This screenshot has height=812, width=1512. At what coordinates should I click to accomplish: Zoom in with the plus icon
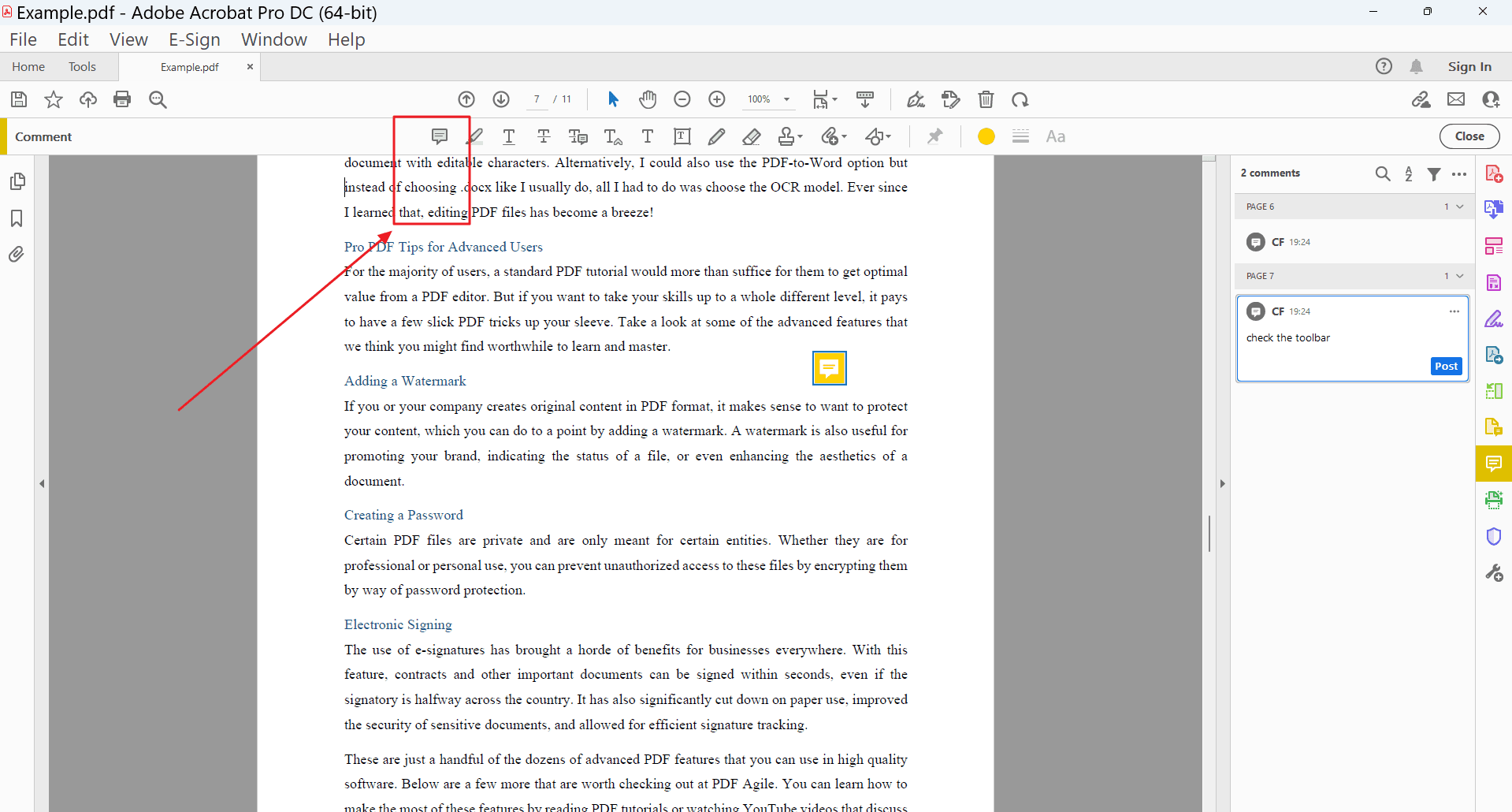[717, 99]
